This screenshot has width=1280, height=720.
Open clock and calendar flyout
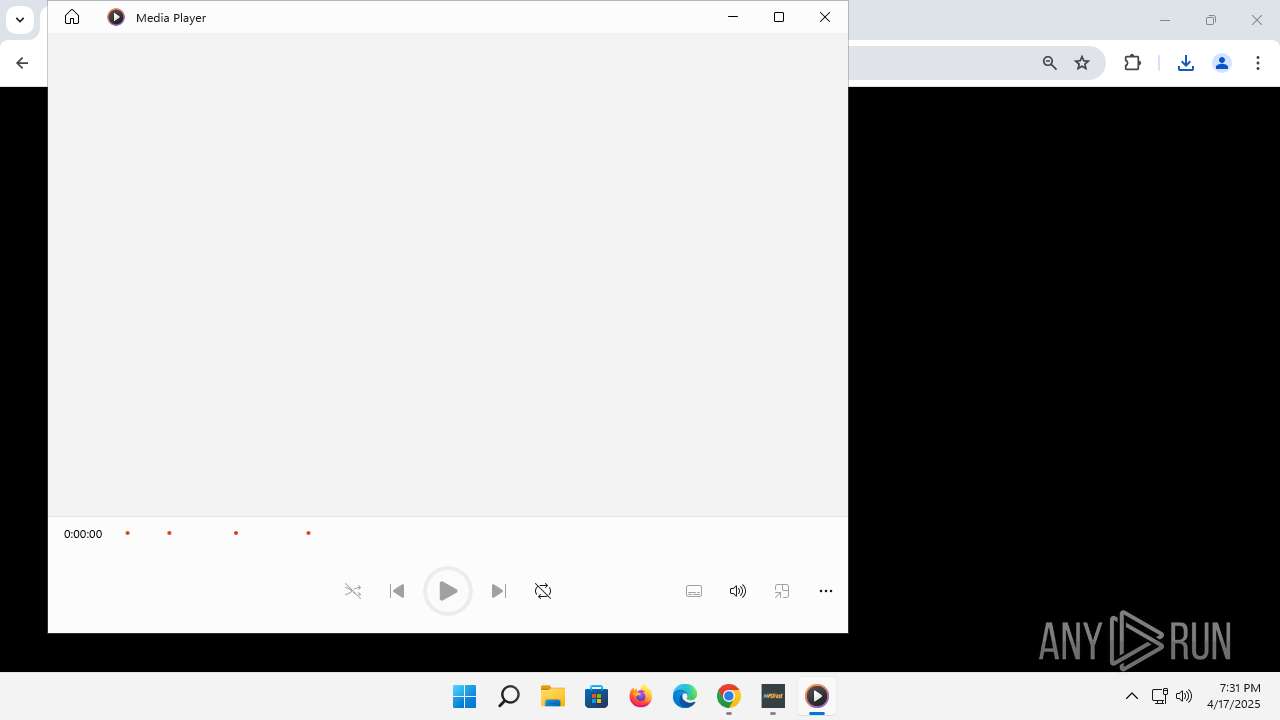coord(1234,696)
